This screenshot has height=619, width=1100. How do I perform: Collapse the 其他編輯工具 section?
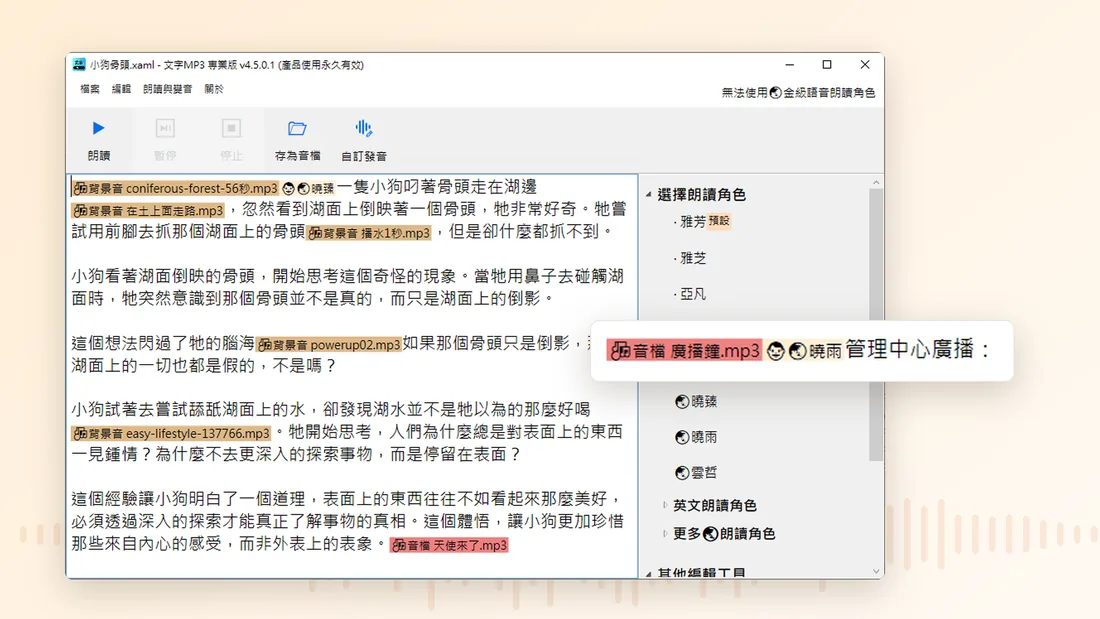(x=649, y=573)
